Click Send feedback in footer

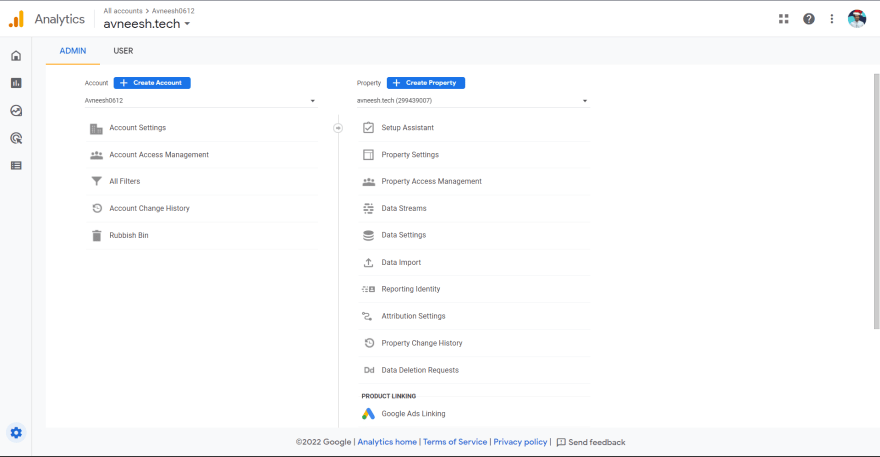pos(591,442)
